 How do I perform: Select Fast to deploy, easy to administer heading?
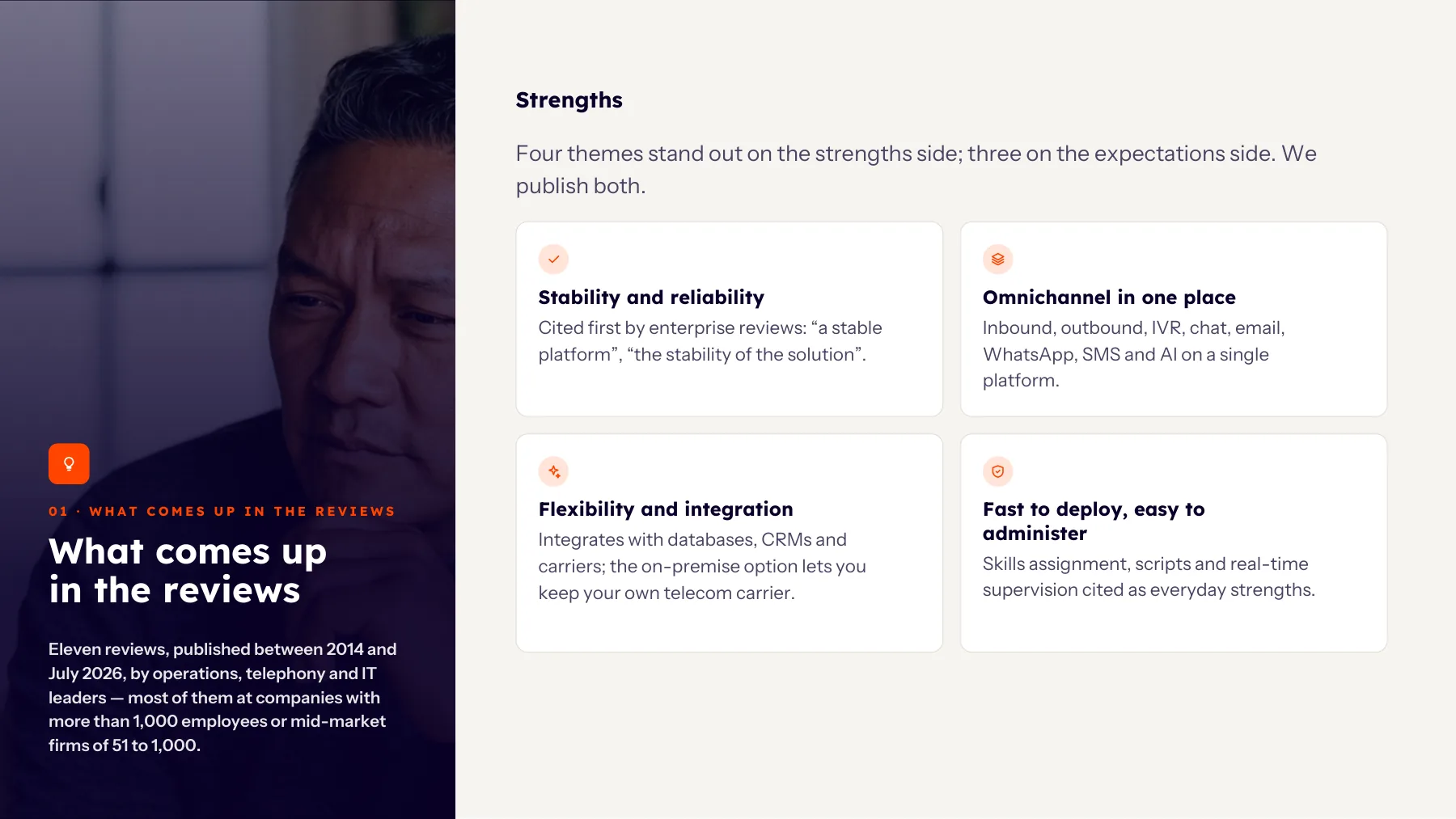point(1094,521)
